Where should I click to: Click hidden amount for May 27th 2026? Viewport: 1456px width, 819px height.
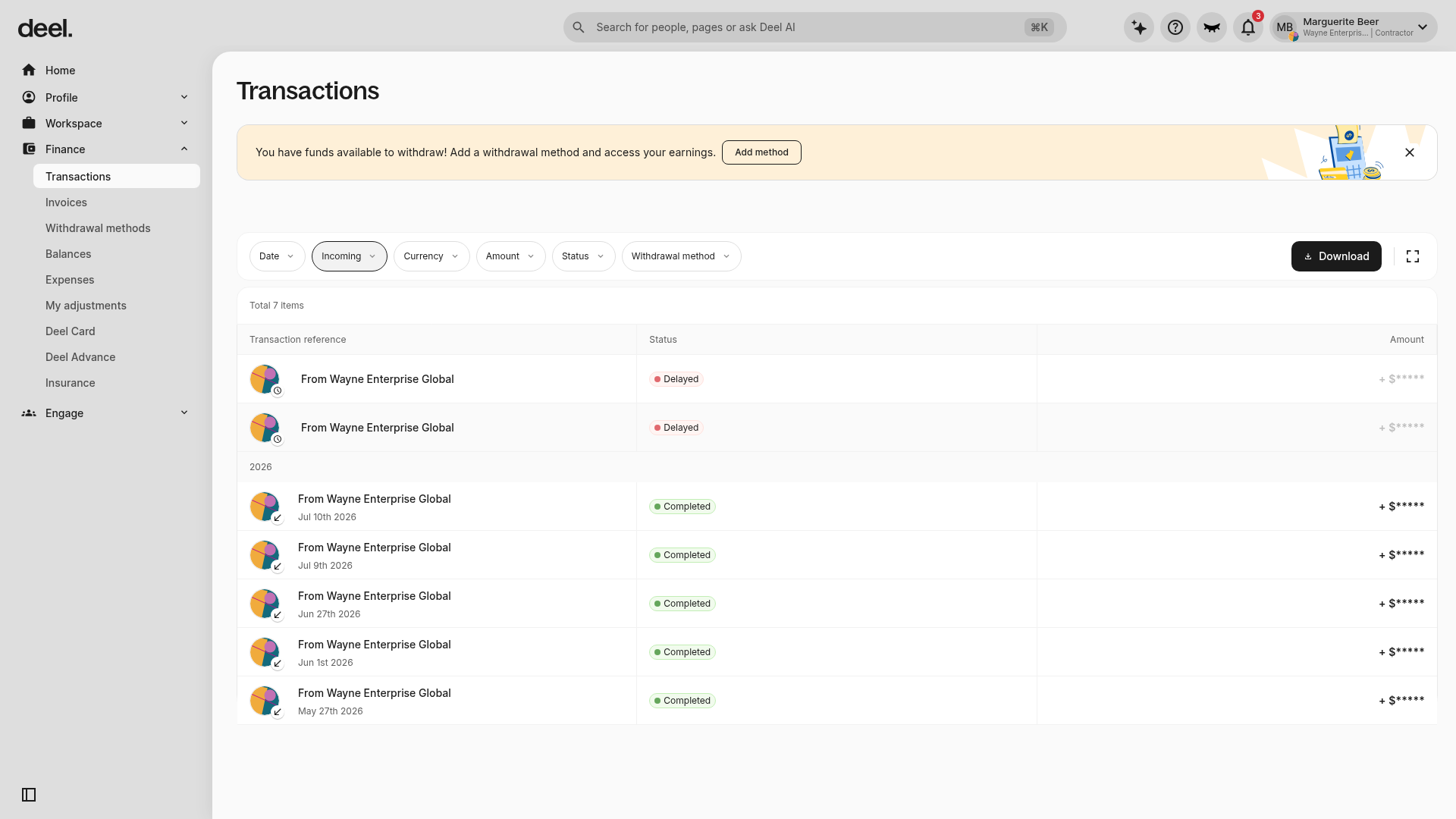click(1401, 701)
